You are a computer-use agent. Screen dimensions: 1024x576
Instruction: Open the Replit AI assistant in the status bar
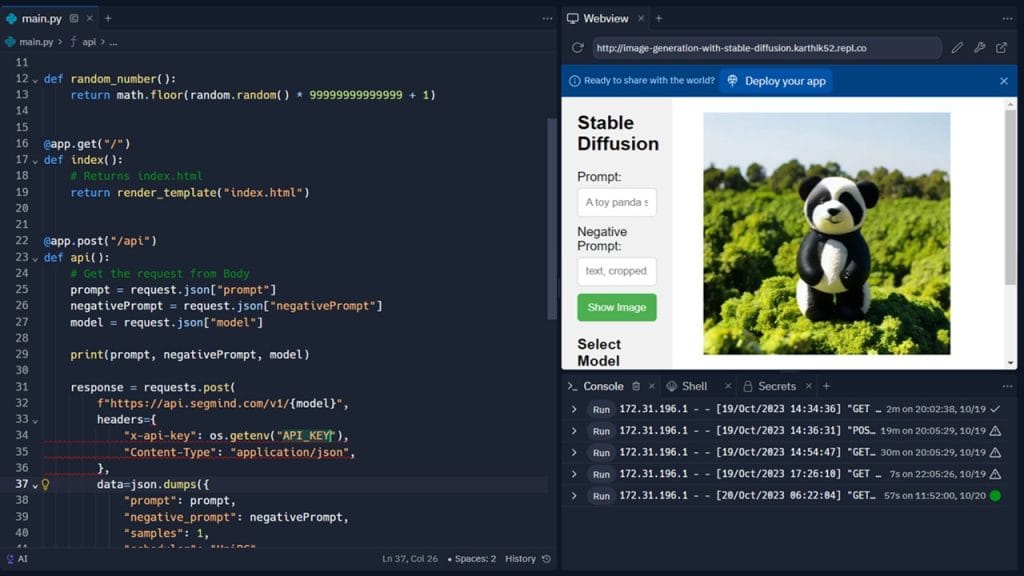[19, 558]
